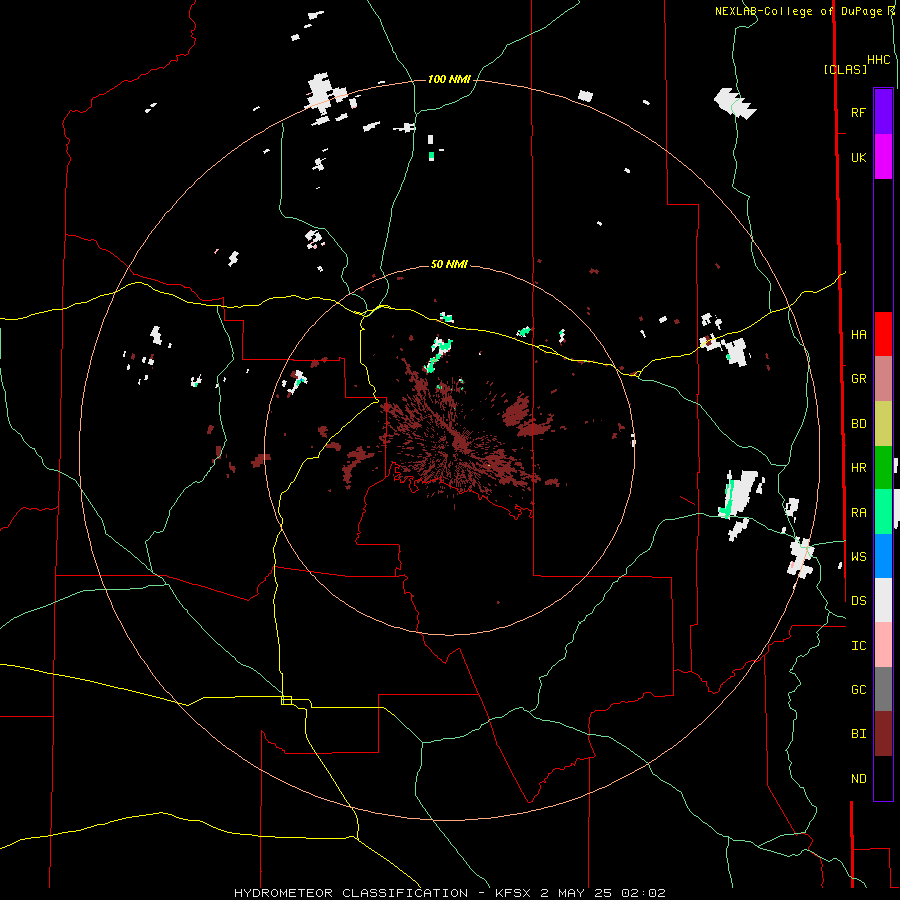The image size is (900, 900).
Task: Select the WS wet snow blue swatch
Action: [x=883, y=556]
